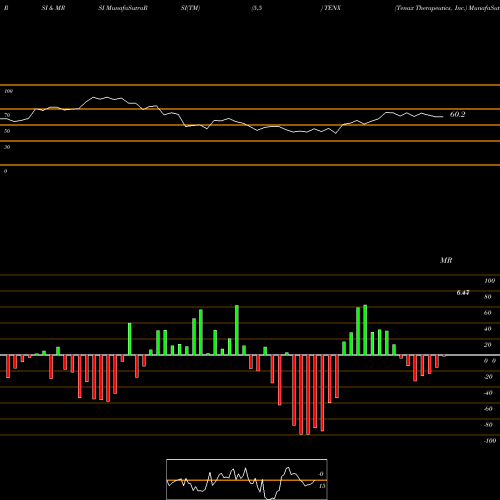Click the Tenax Therapeutics company name text
The image size is (500, 500).
431,8
